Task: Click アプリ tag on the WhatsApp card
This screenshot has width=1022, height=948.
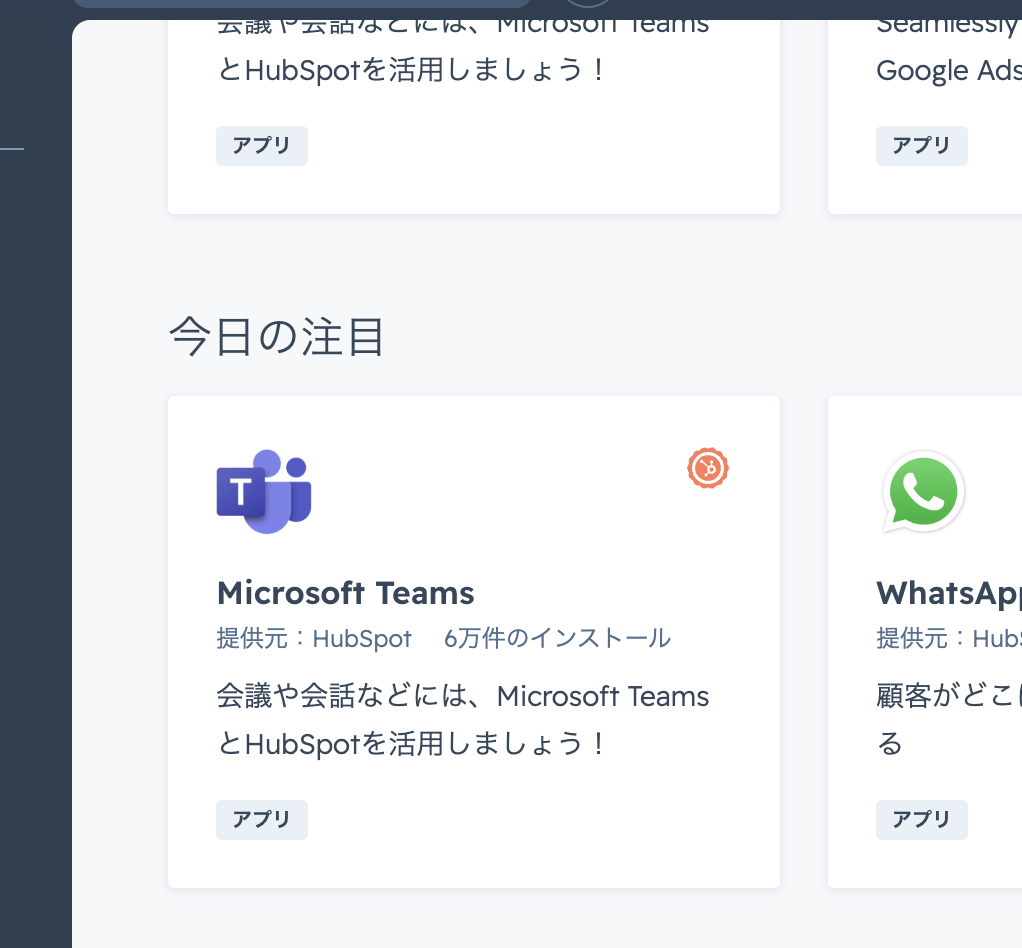Action: click(922, 820)
